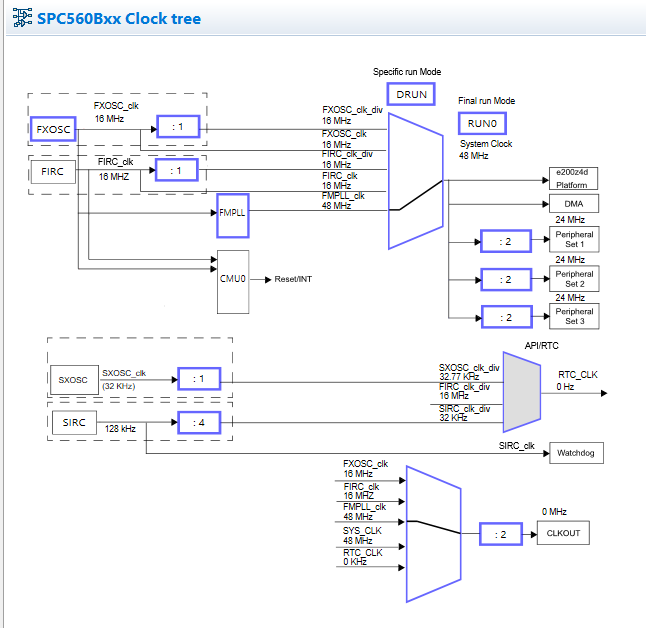Click the DMA block
Image resolution: width=646 pixels, height=628 pixels.
[x=573, y=204]
